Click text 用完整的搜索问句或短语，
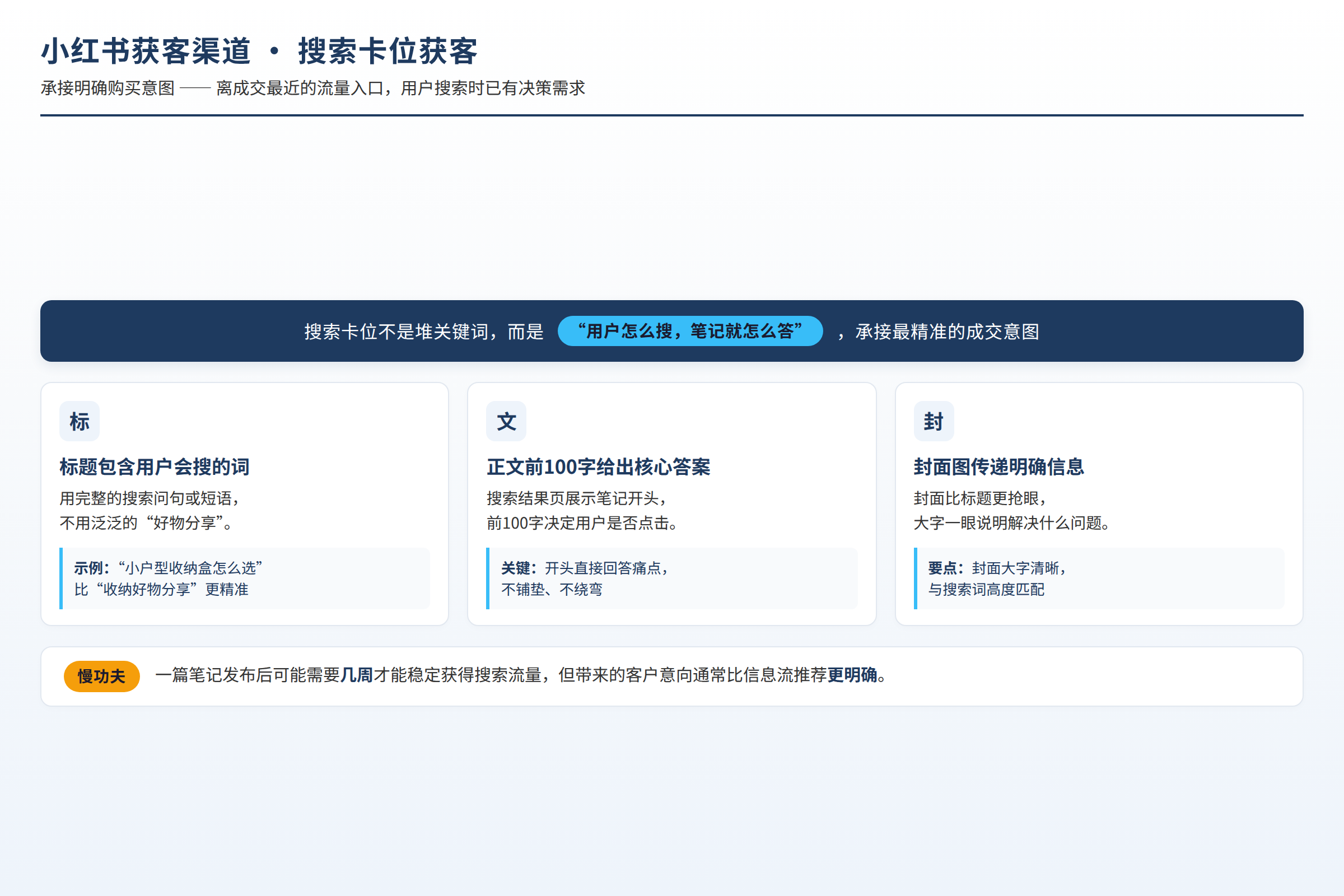 click(x=150, y=498)
